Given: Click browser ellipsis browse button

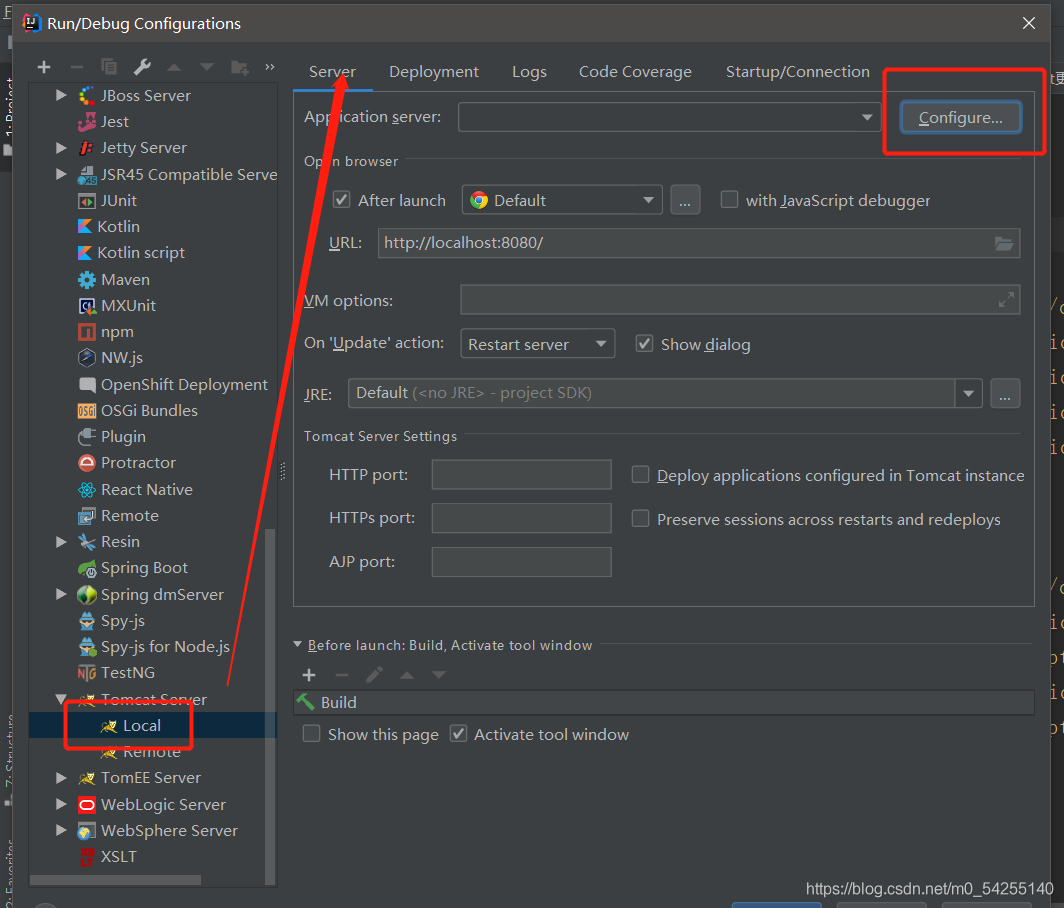Looking at the screenshot, I should pos(685,200).
